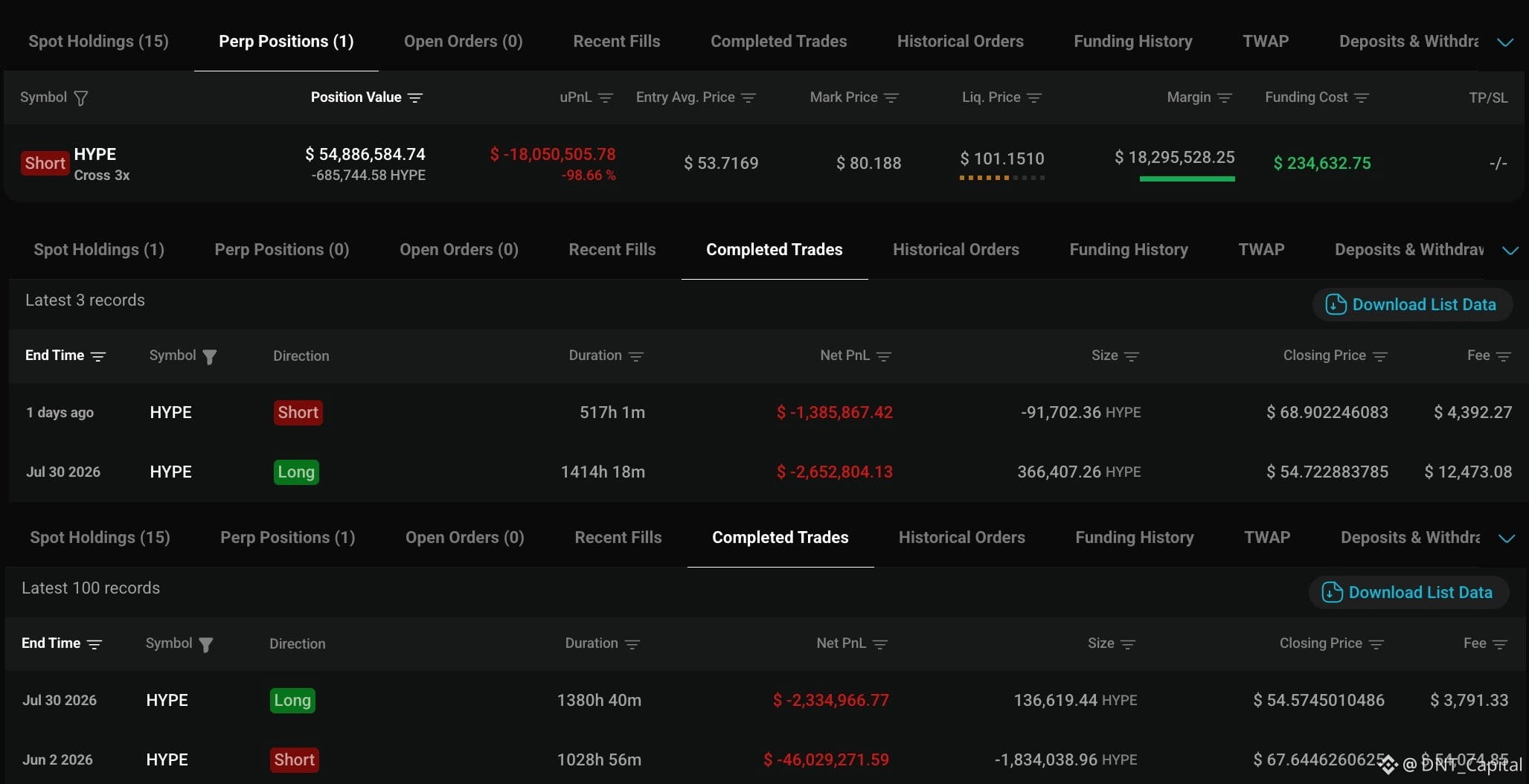
Task: Download List Data for Latest 3 records
Action: [x=1412, y=305]
